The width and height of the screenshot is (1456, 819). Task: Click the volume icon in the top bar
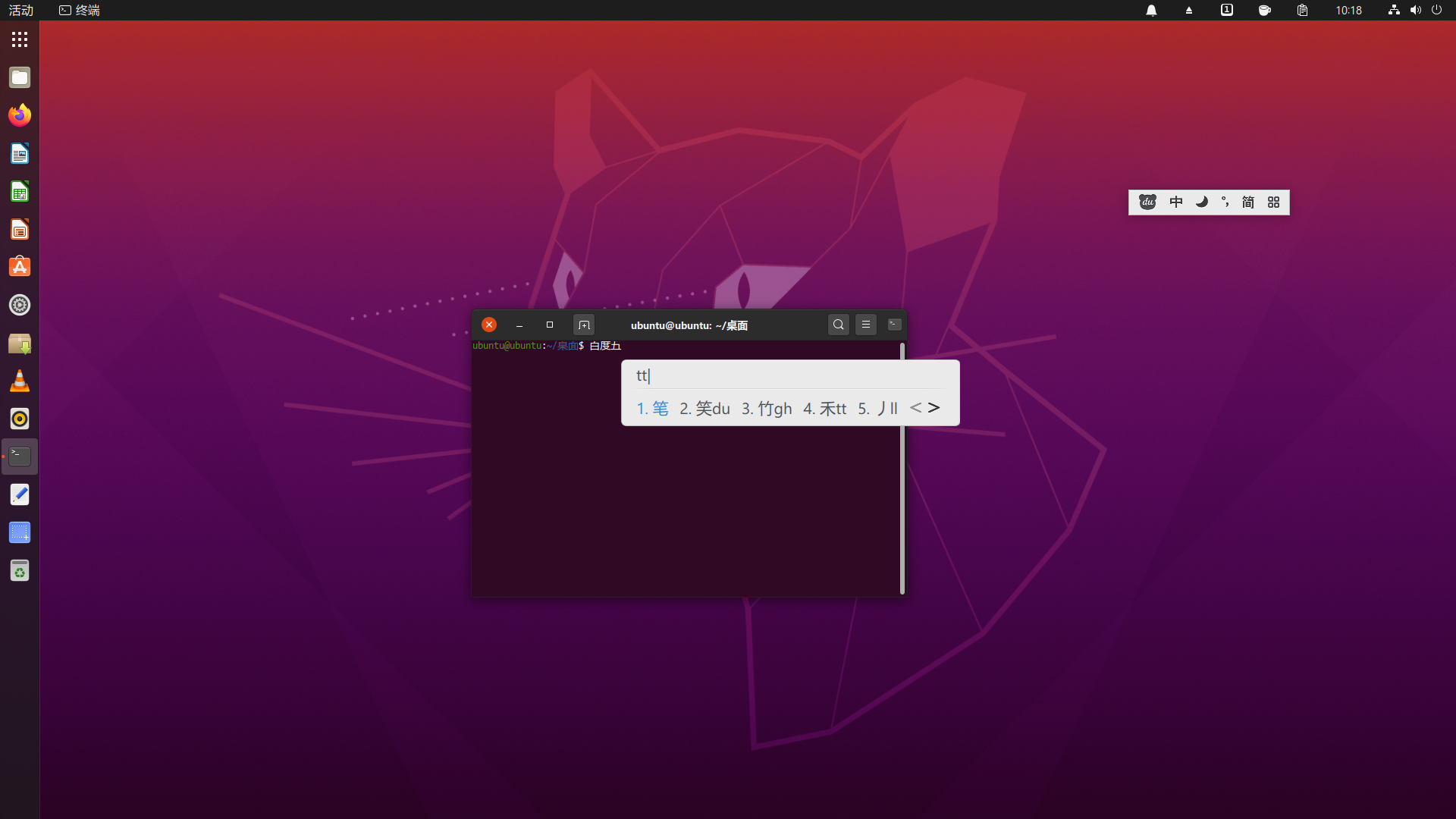(x=1415, y=10)
